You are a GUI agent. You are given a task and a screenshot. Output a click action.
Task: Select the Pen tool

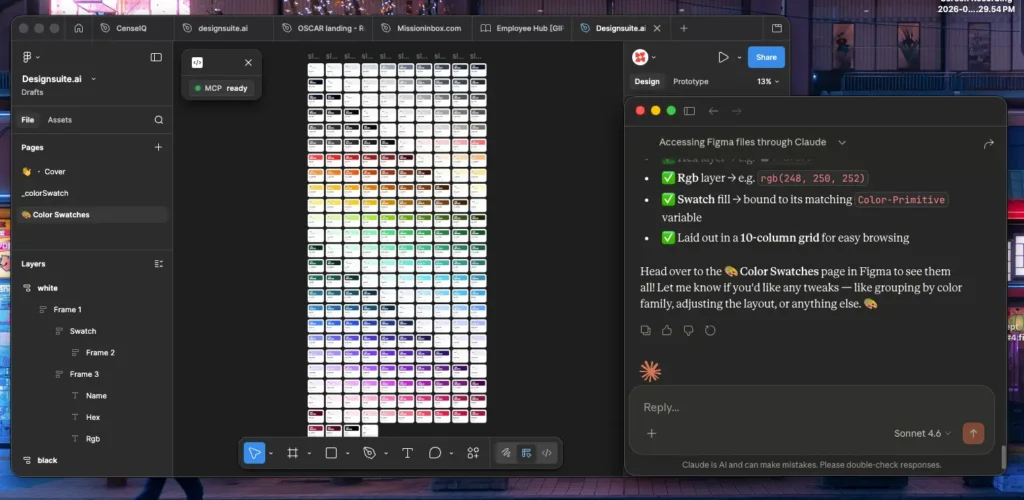pyautogui.click(x=369, y=453)
